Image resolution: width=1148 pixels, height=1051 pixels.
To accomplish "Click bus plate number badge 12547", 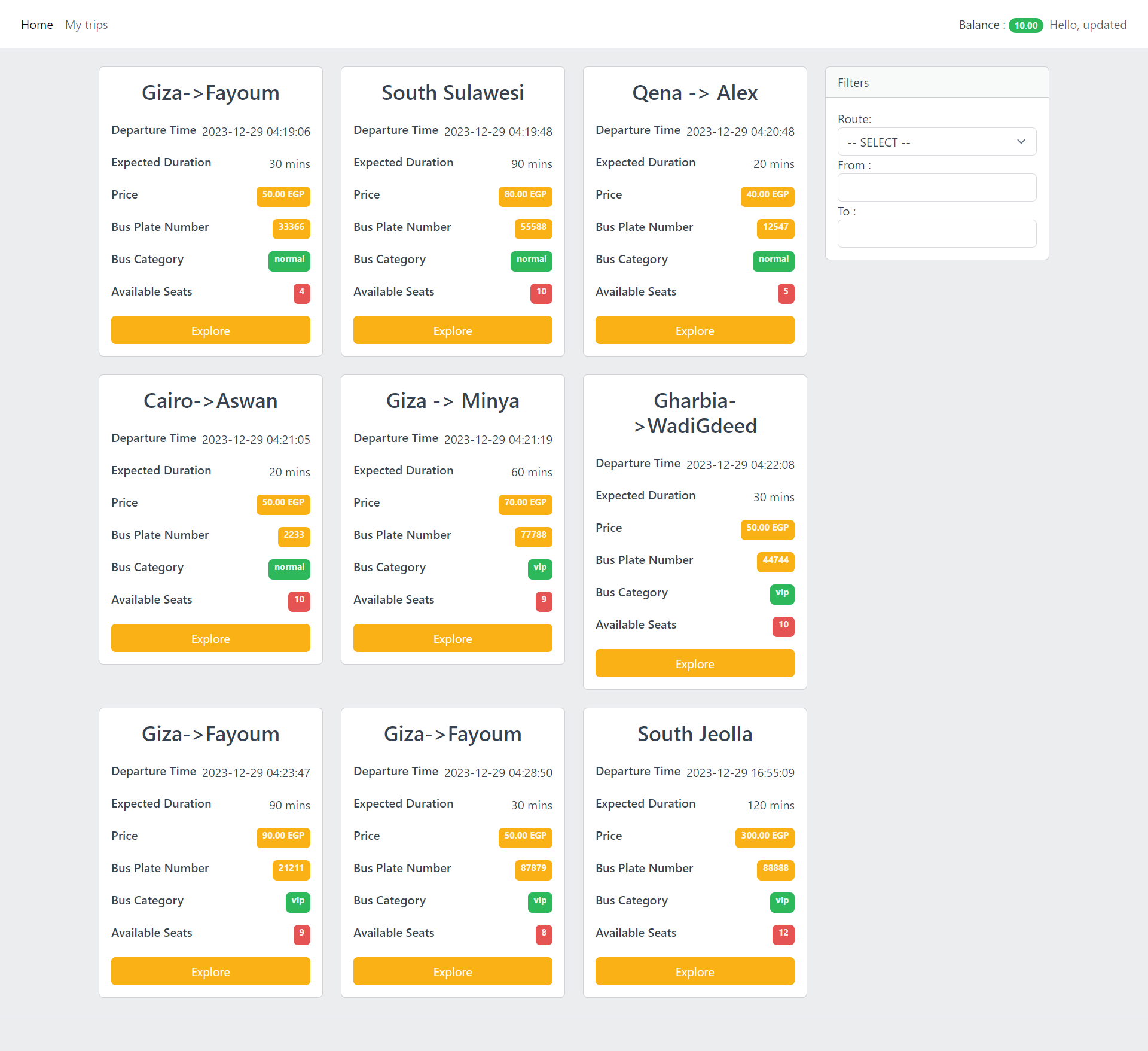I will pyautogui.click(x=775, y=227).
